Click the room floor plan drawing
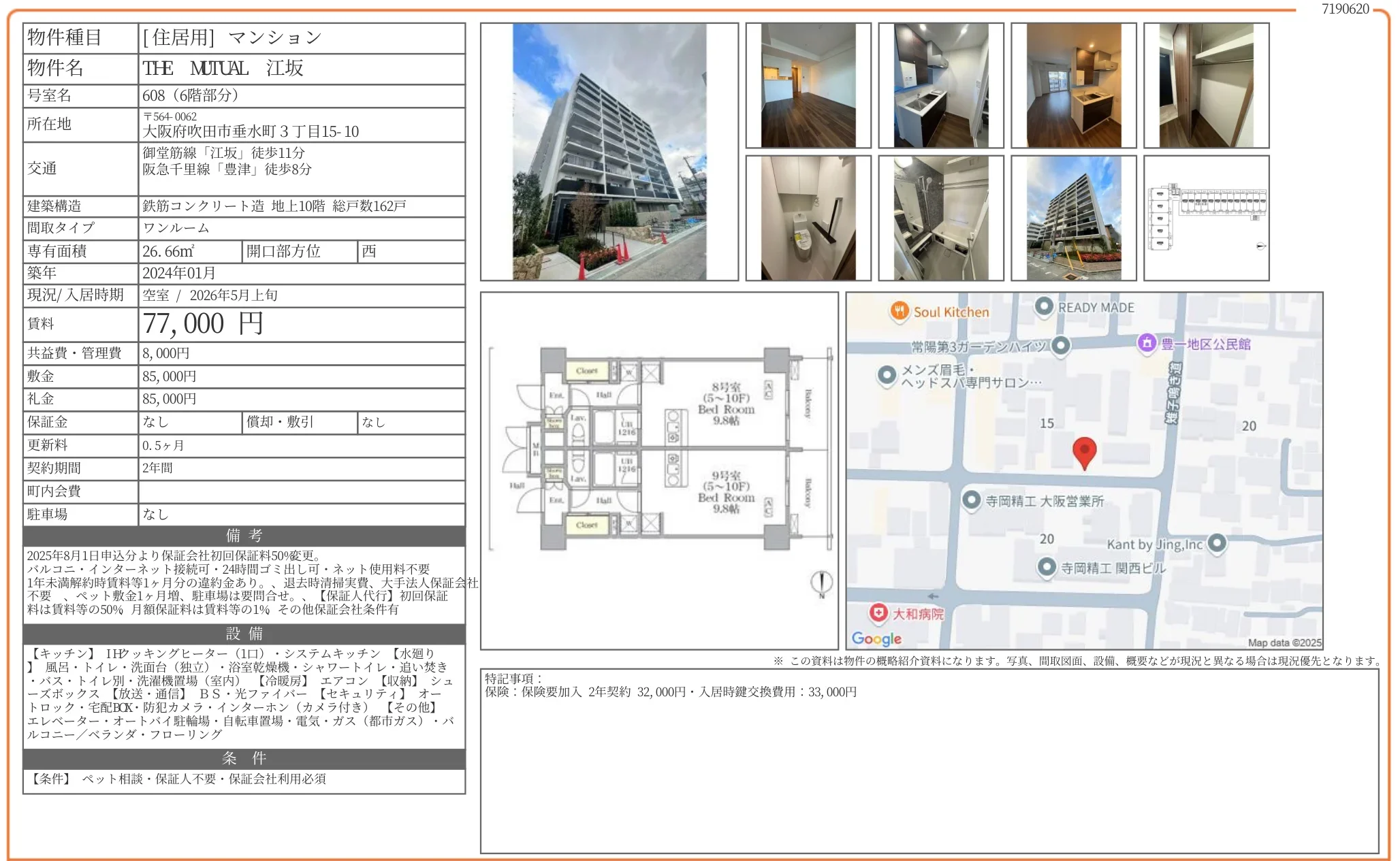Viewport: 1400px width, 861px height. [x=659, y=449]
